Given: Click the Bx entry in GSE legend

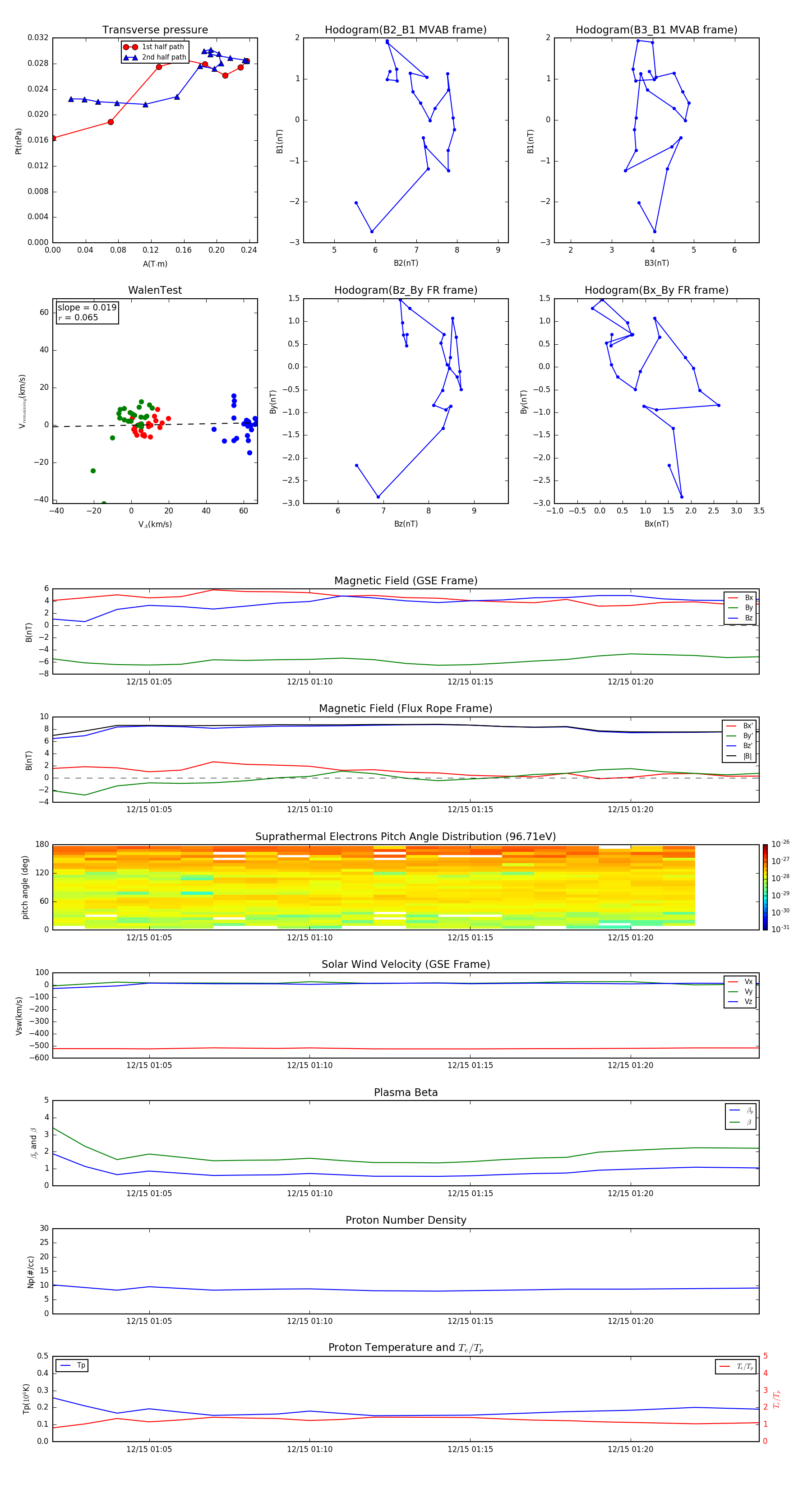Looking at the screenshot, I should [x=740, y=598].
